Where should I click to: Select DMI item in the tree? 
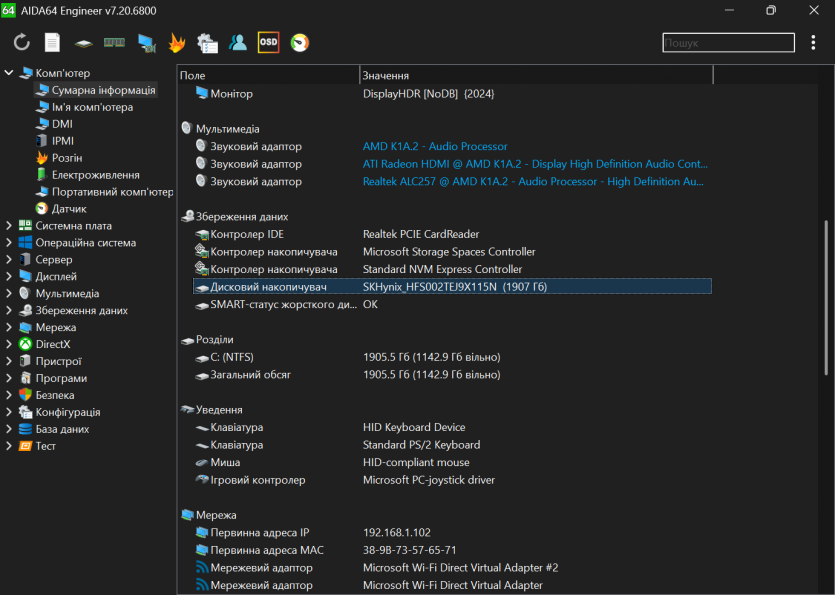62,124
